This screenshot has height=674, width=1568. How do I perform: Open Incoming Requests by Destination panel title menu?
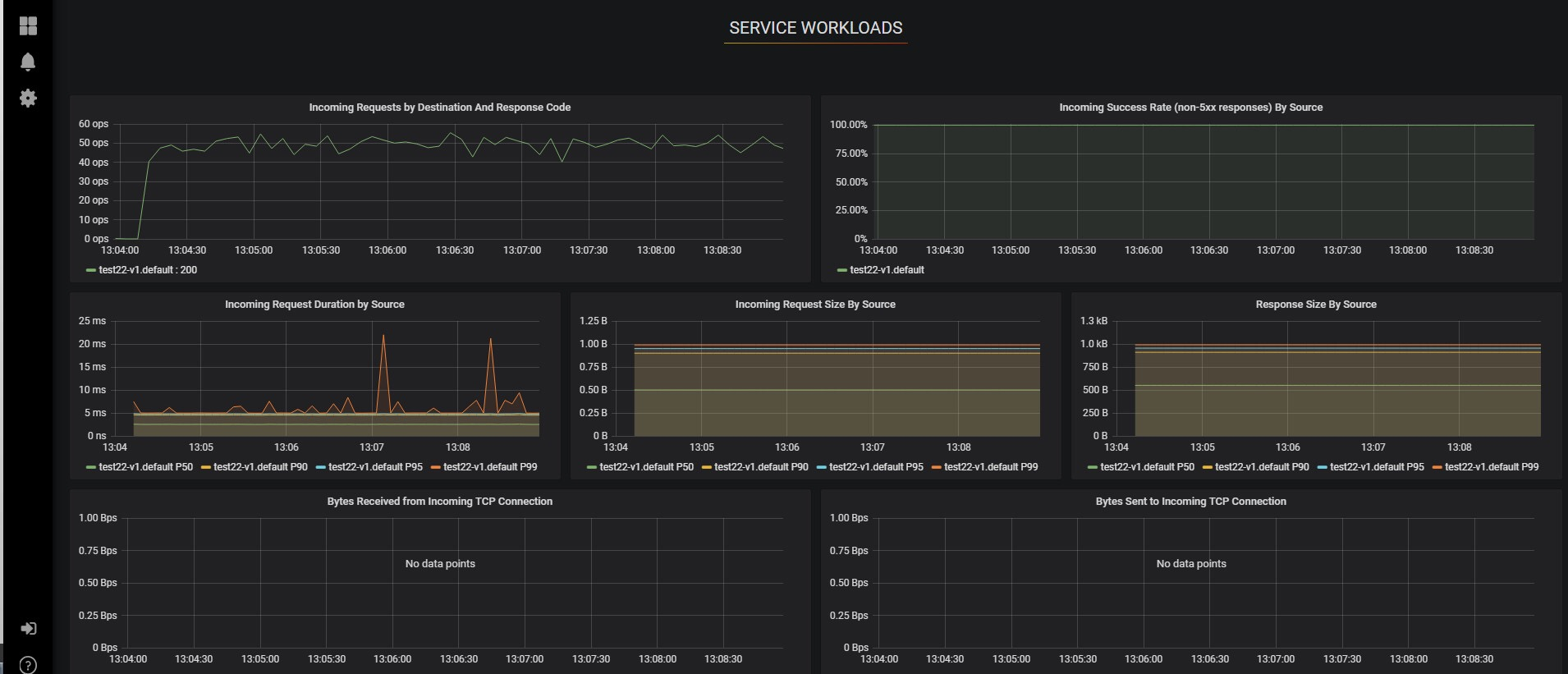440,108
